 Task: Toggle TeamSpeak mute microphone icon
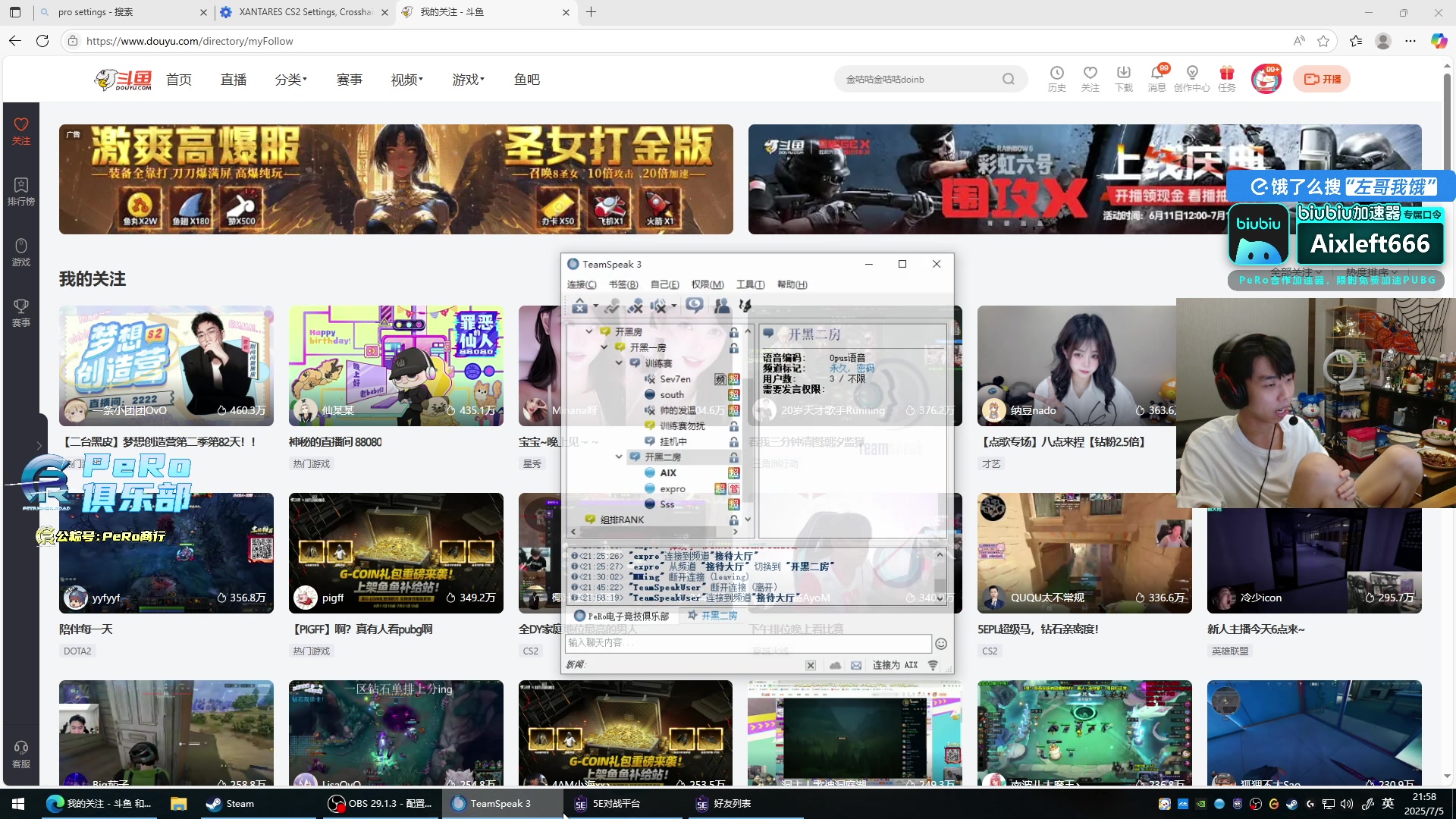pyautogui.click(x=635, y=306)
